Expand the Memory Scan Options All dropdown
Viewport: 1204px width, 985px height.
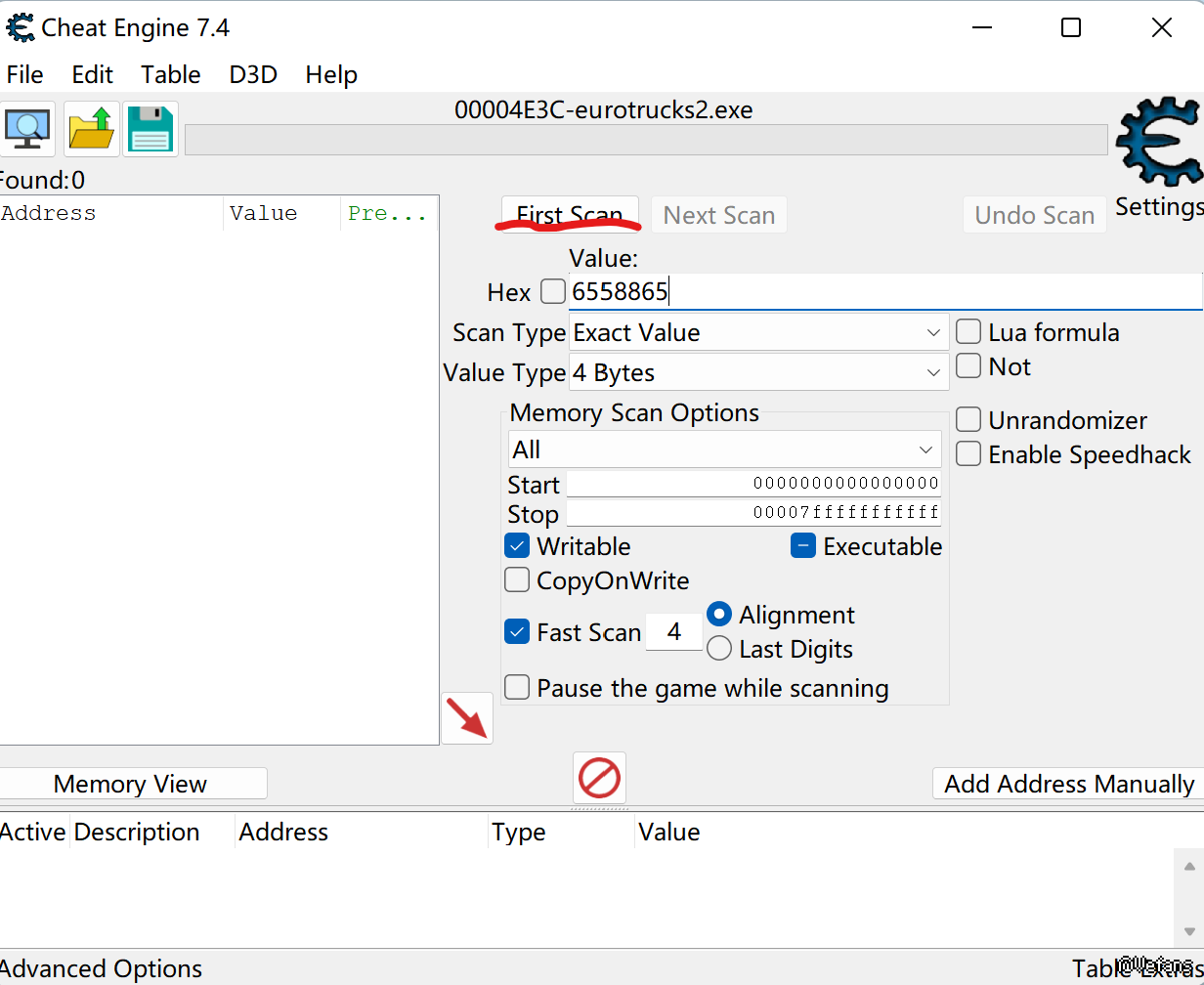pos(724,450)
